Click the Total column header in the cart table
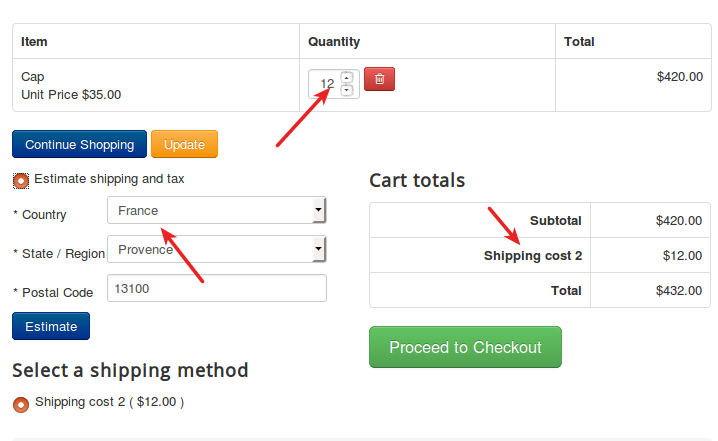The image size is (718, 441). pos(579,42)
